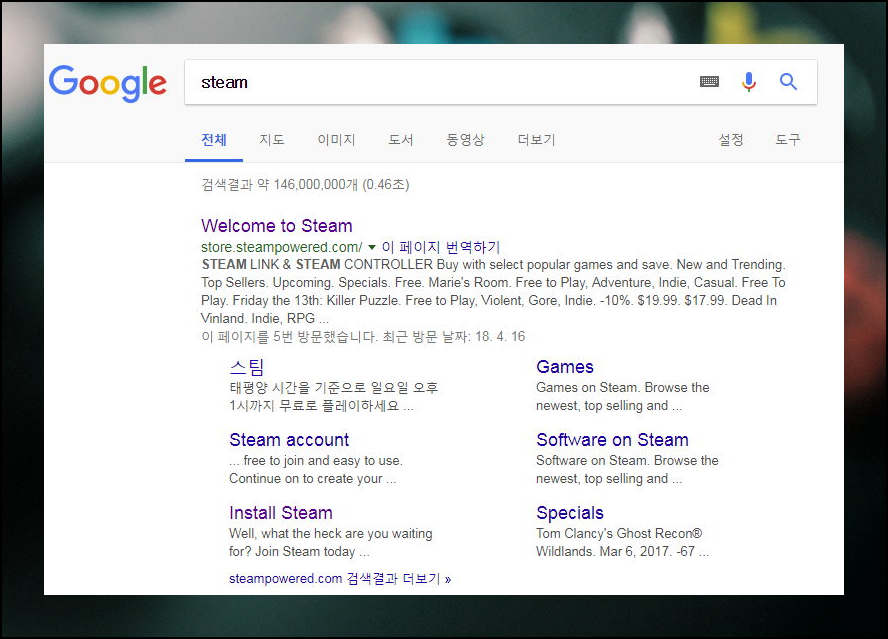Viewport: 888px width, 639px height.
Task: Click snippet "태평양 시간을 기준으로 일요일 오후"
Action: pos(334,387)
